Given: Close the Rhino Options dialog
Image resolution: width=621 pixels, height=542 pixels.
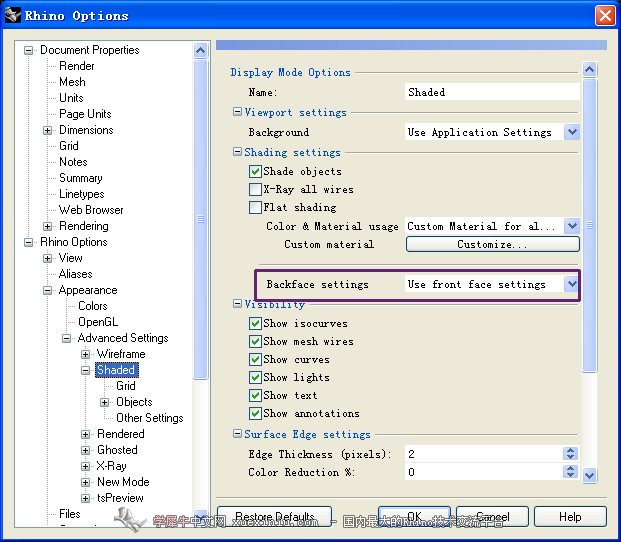Looking at the screenshot, I should pos(605,16).
